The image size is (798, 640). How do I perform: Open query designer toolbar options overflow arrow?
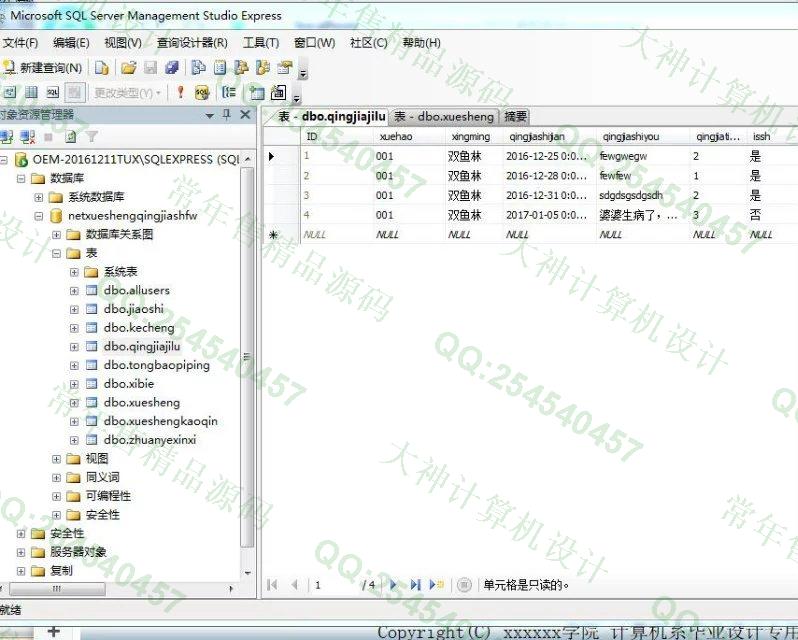tap(297, 96)
